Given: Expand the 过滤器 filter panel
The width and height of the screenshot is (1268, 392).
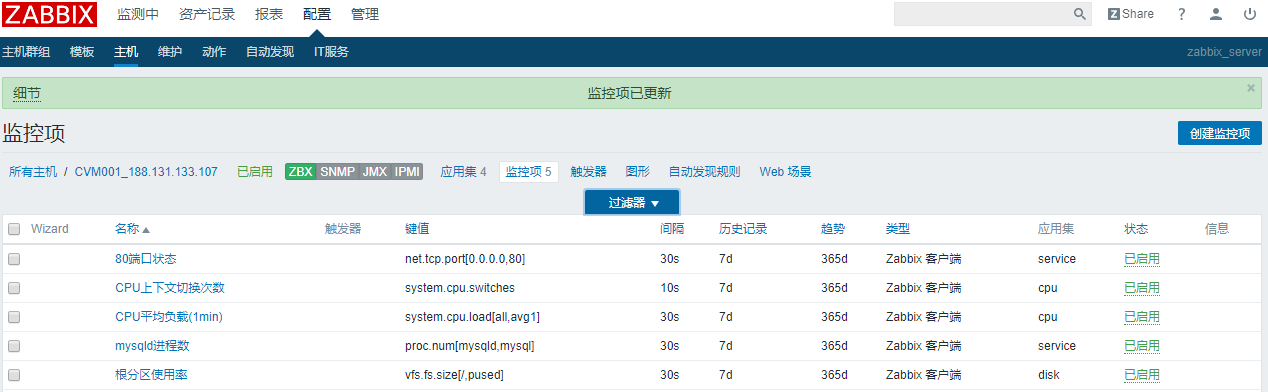Looking at the screenshot, I should coord(633,202).
